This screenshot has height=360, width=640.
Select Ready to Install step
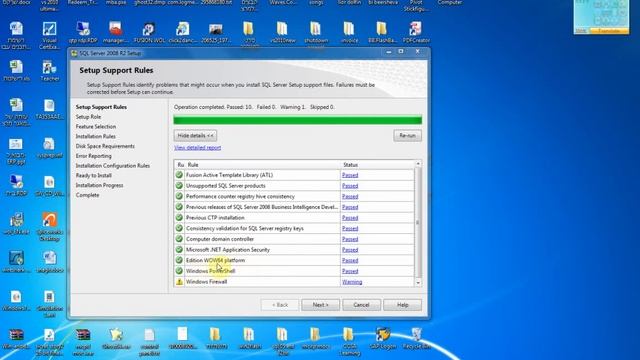(93, 175)
